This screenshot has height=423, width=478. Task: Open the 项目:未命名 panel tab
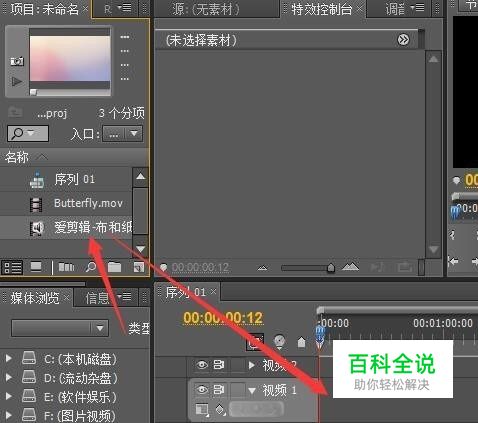click(x=44, y=9)
